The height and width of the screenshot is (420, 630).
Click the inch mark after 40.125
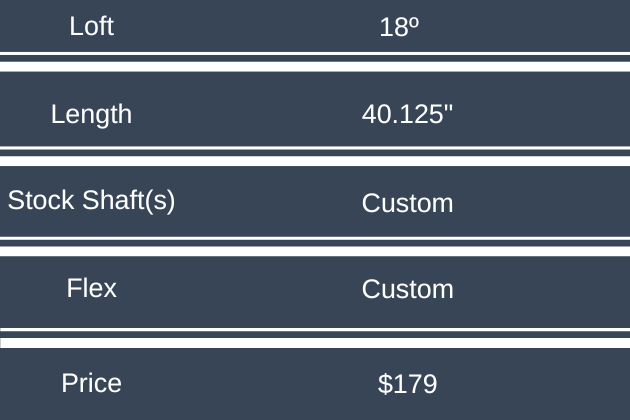[x=448, y=109]
